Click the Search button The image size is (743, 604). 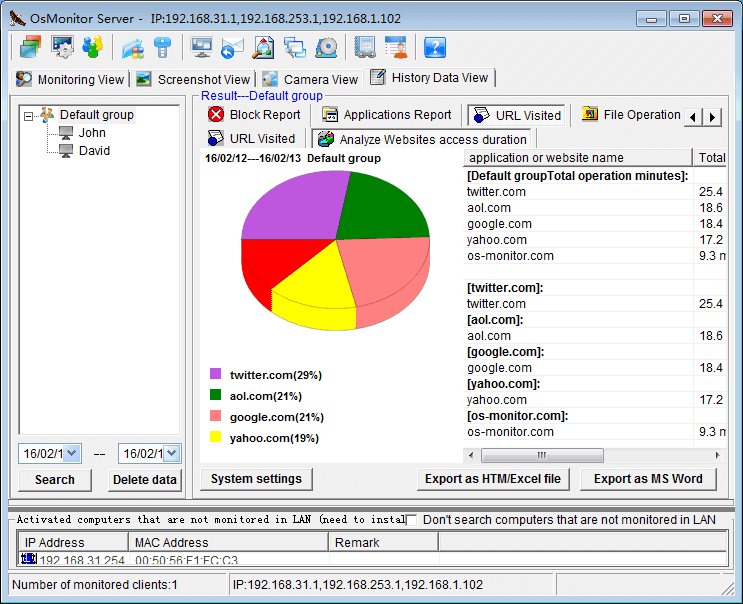[54, 480]
